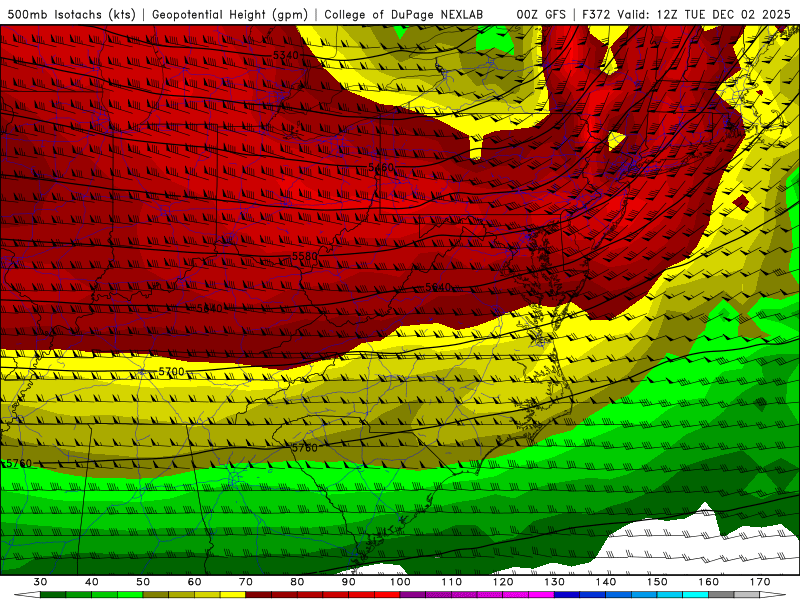
Task: Select the 'College of DuPage NEXLAB' label
Action: click(404, 15)
